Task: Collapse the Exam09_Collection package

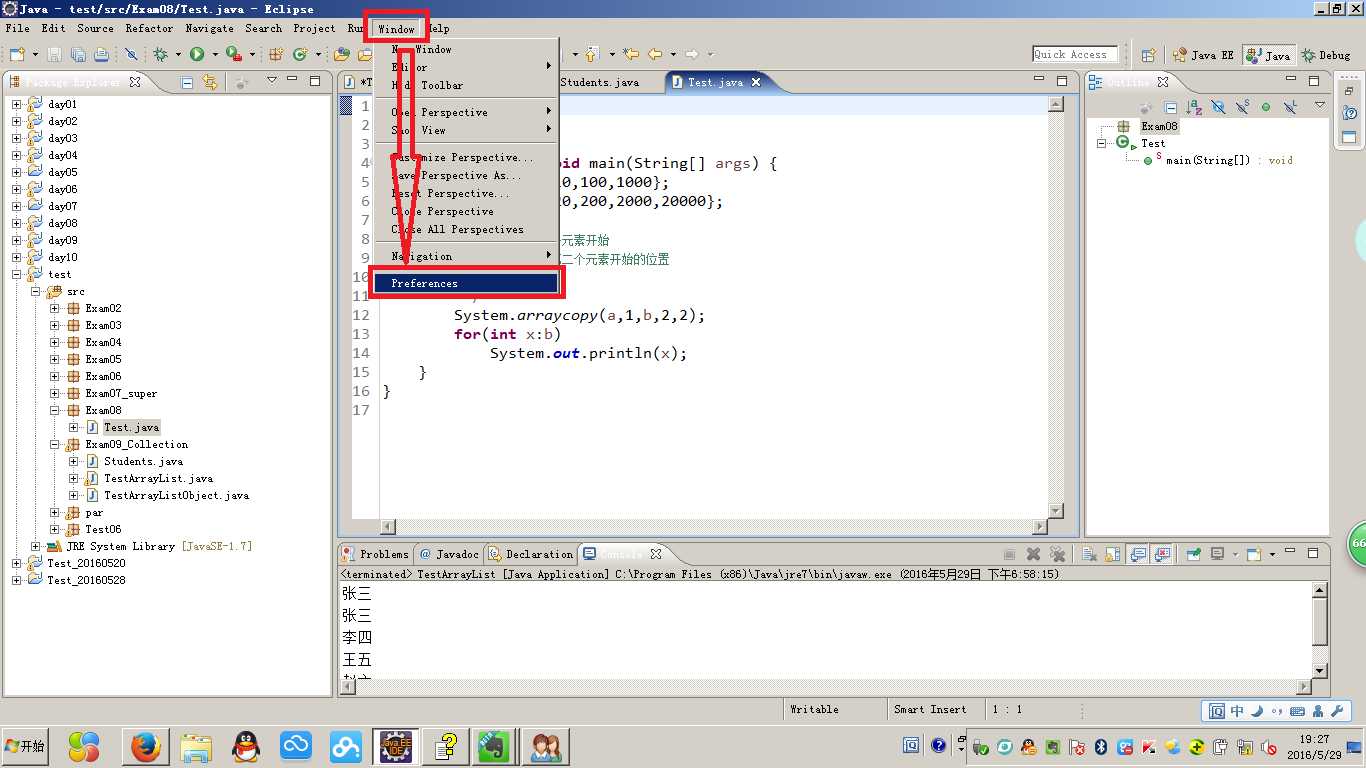Action: [x=54, y=444]
